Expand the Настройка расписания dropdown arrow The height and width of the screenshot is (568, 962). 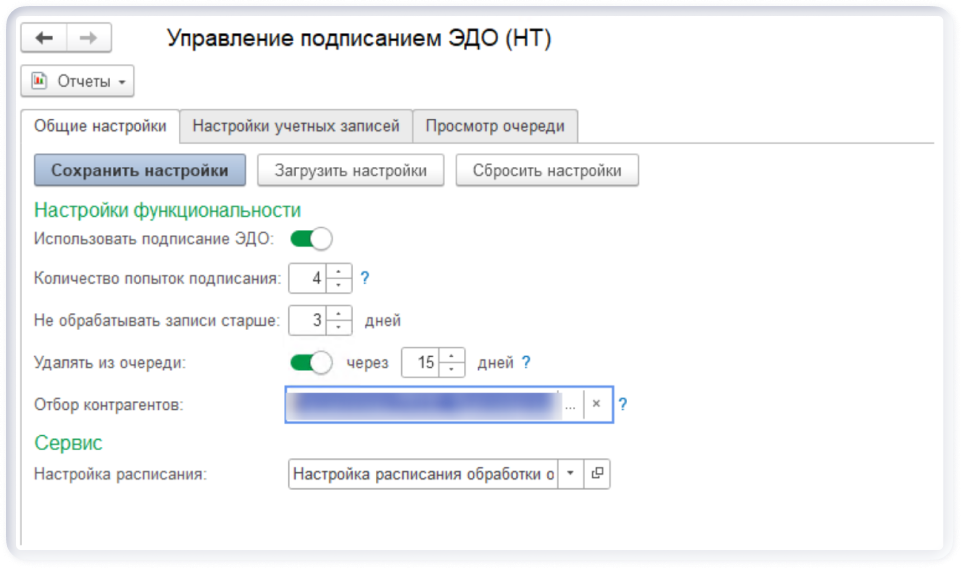pyautogui.click(x=570, y=474)
